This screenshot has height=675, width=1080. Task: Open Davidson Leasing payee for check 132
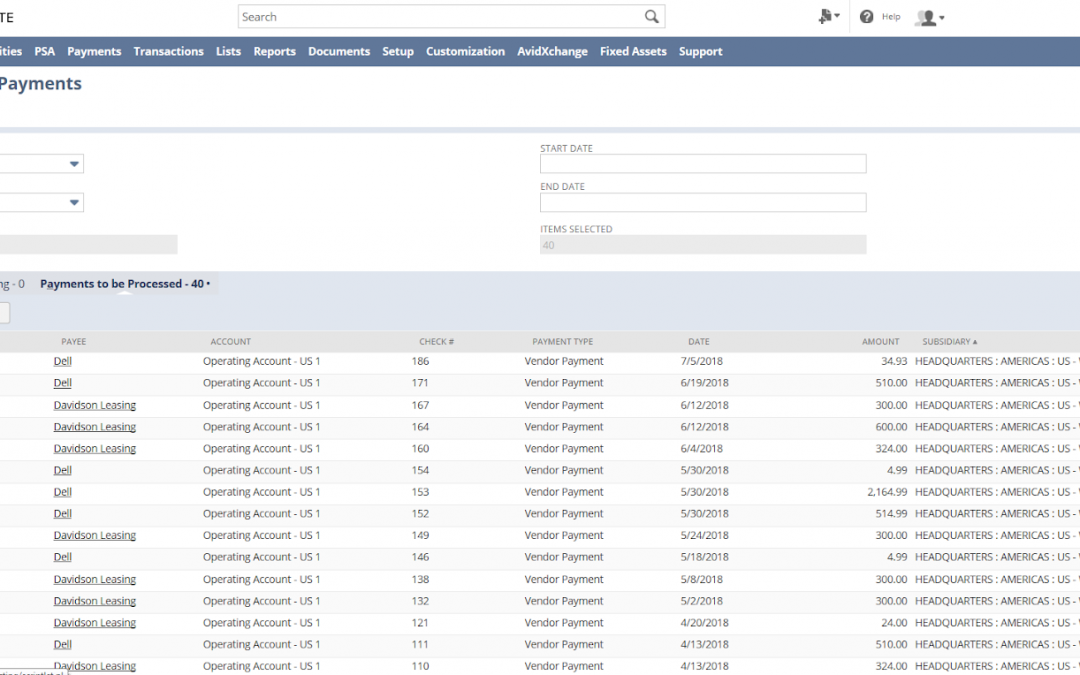point(95,601)
